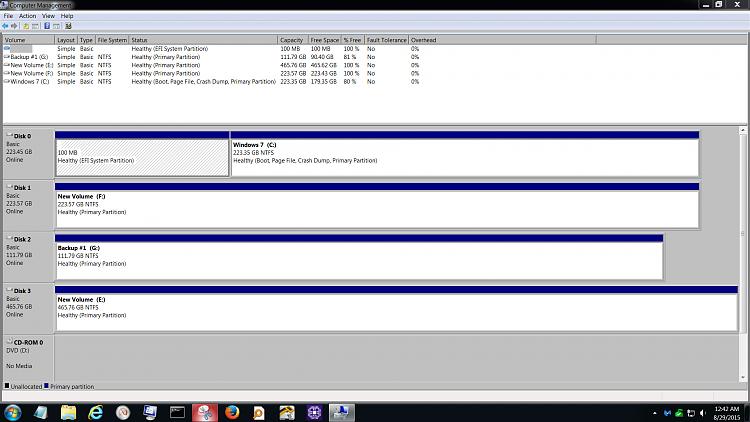Click the 111.79 GB capacity cell
Screen dimensions: 750x422
click(293, 57)
